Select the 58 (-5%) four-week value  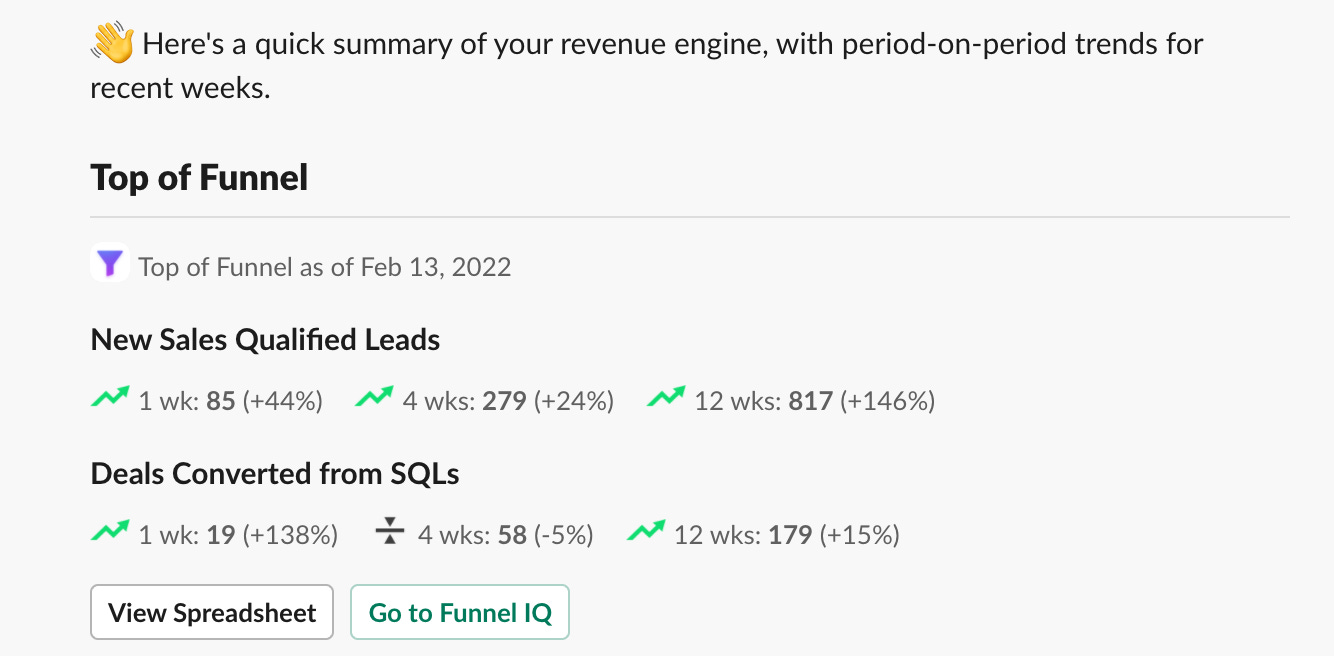[545, 535]
